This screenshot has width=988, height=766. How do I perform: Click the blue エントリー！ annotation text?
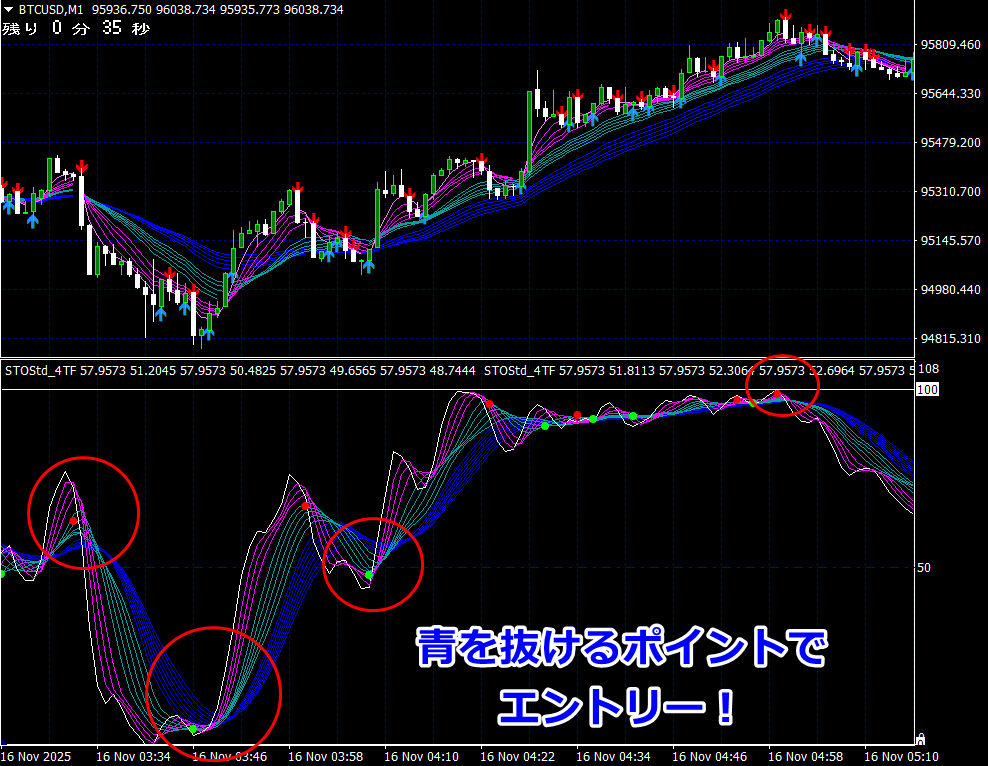pos(616,708)
